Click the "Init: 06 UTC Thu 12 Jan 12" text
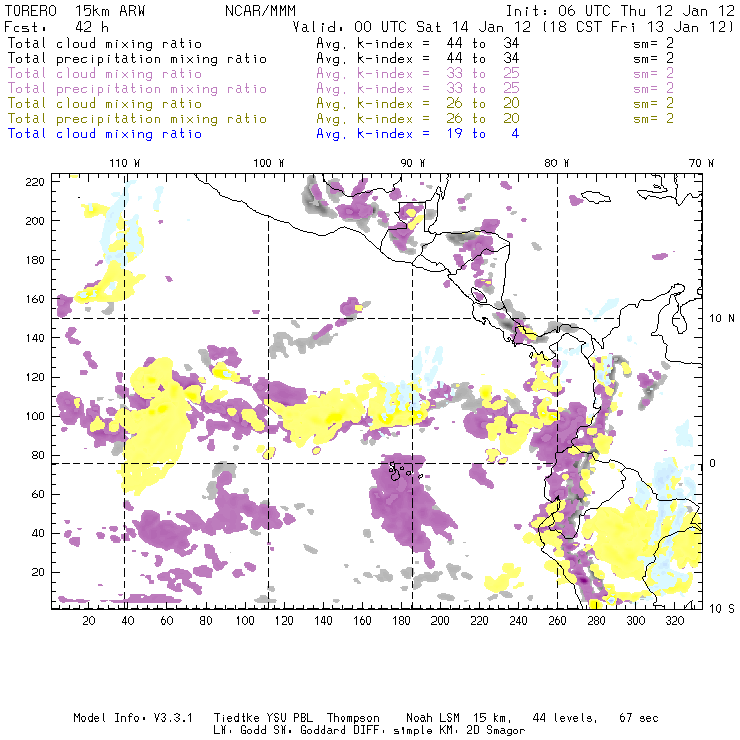This screenshot has width=740, height=740. [620, 11]
